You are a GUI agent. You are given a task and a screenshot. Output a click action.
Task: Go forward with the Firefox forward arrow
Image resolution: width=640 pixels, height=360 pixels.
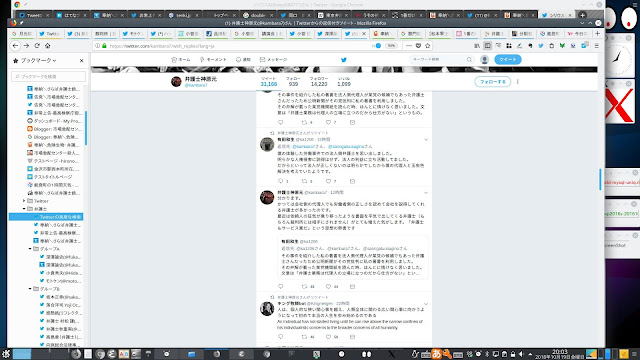tap(26, 46)
